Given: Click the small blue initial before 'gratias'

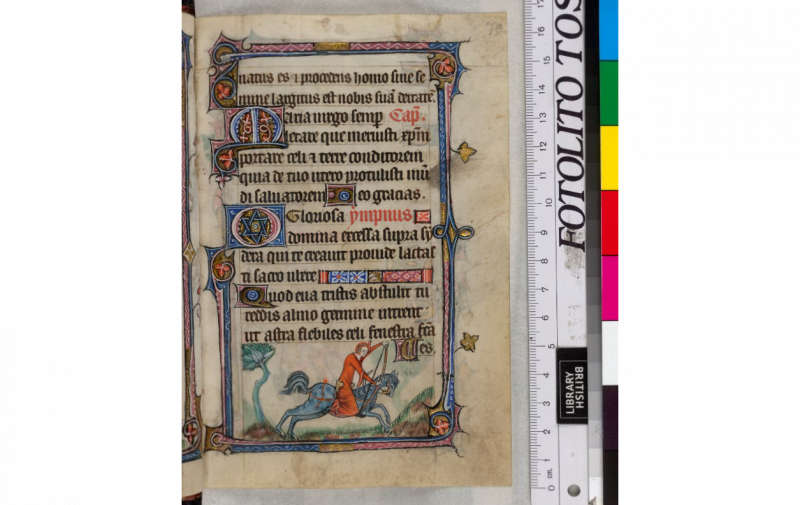Looking at the screenshot, I should pyautogui.click(x=341, y=195).
